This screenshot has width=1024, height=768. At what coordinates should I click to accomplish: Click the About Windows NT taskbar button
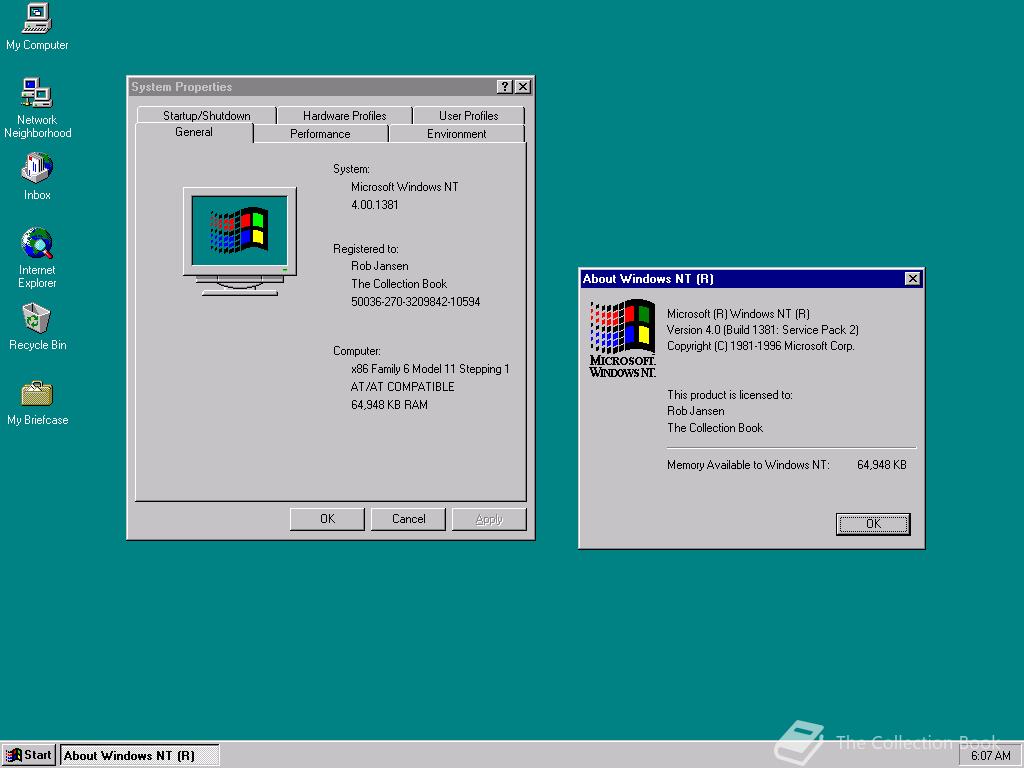coord(140,756)
